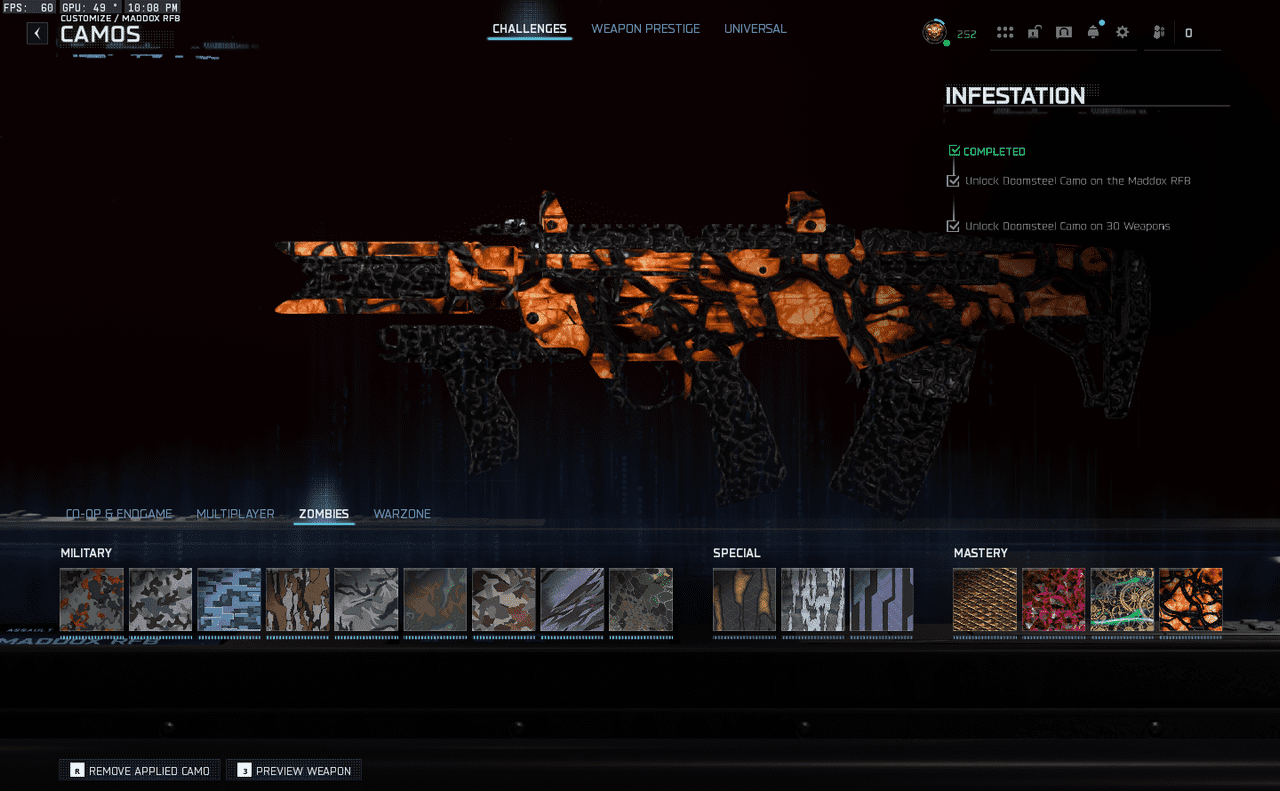This screenshot has height=791, width=1280.
Task: Click the chat message icon in top bar
Action: point(1064,33)
